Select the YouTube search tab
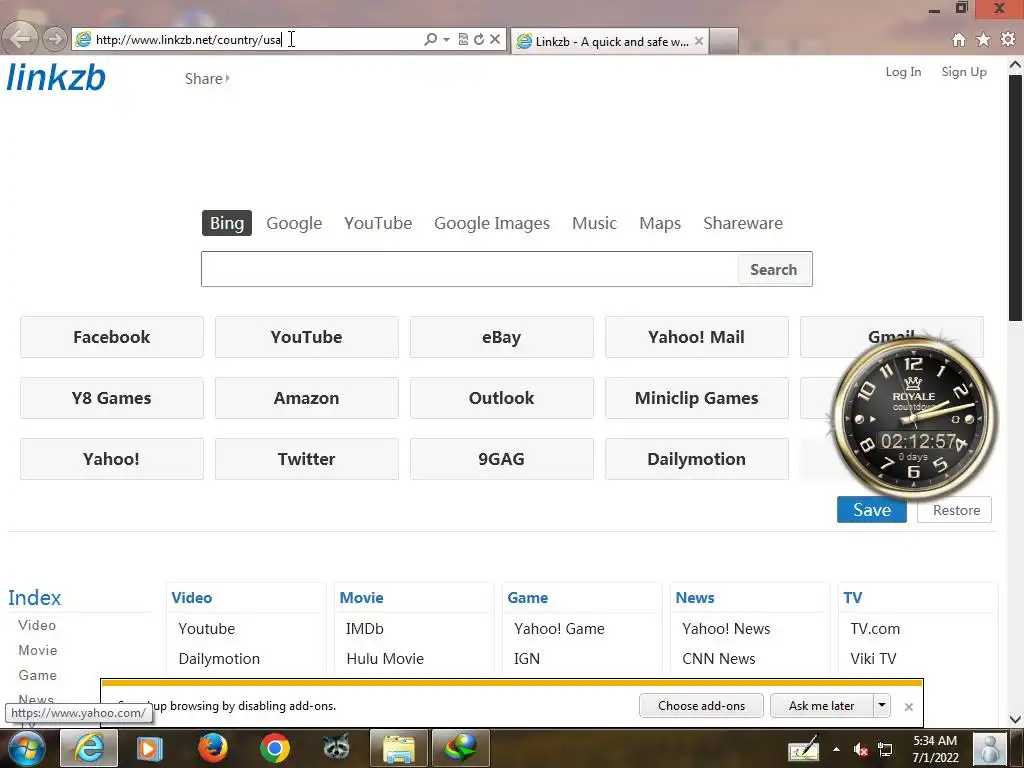Viewport: 1024px width, 768px height. 378,223
